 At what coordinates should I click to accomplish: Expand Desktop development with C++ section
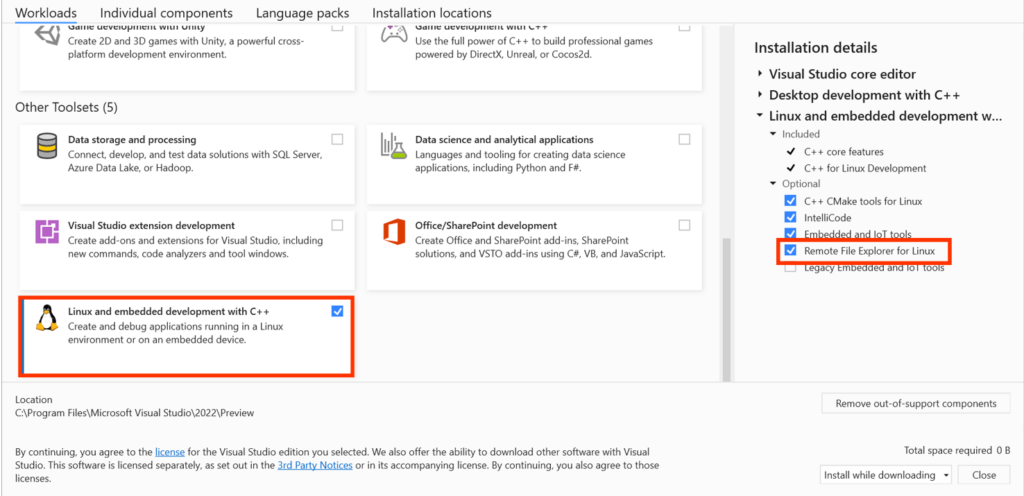[760, 95]
